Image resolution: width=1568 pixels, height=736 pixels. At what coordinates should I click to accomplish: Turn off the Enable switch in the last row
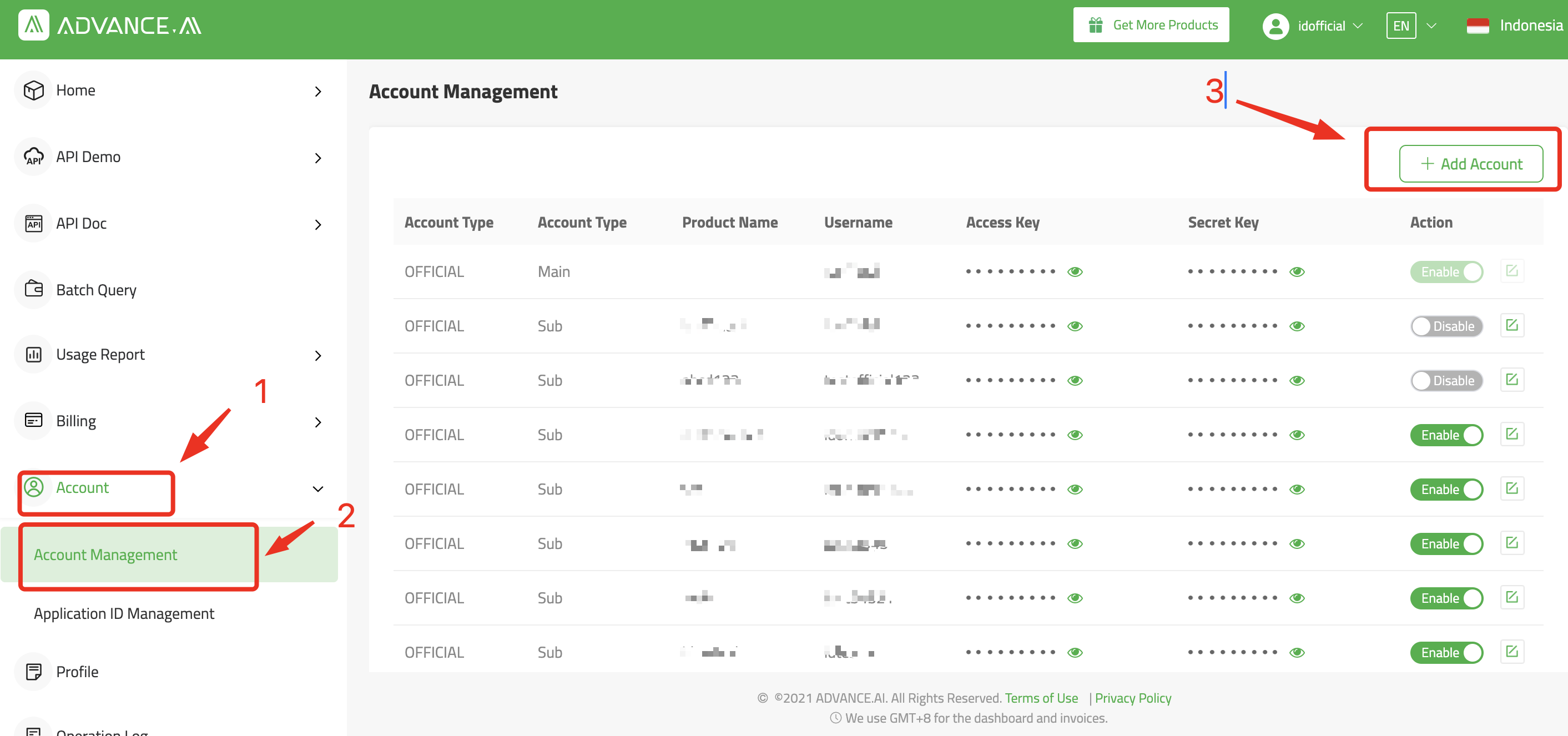pyautogui.click(x=1446, y=653)
